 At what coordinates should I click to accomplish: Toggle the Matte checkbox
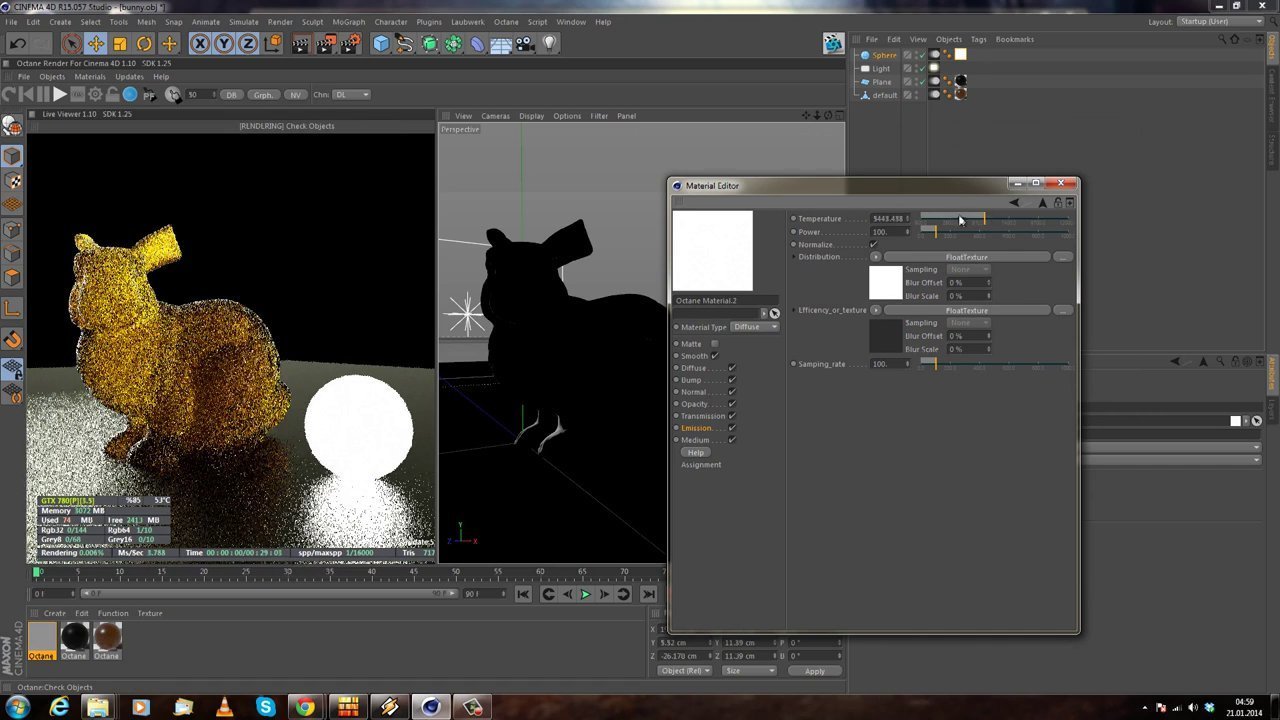(x=714, y=344)
